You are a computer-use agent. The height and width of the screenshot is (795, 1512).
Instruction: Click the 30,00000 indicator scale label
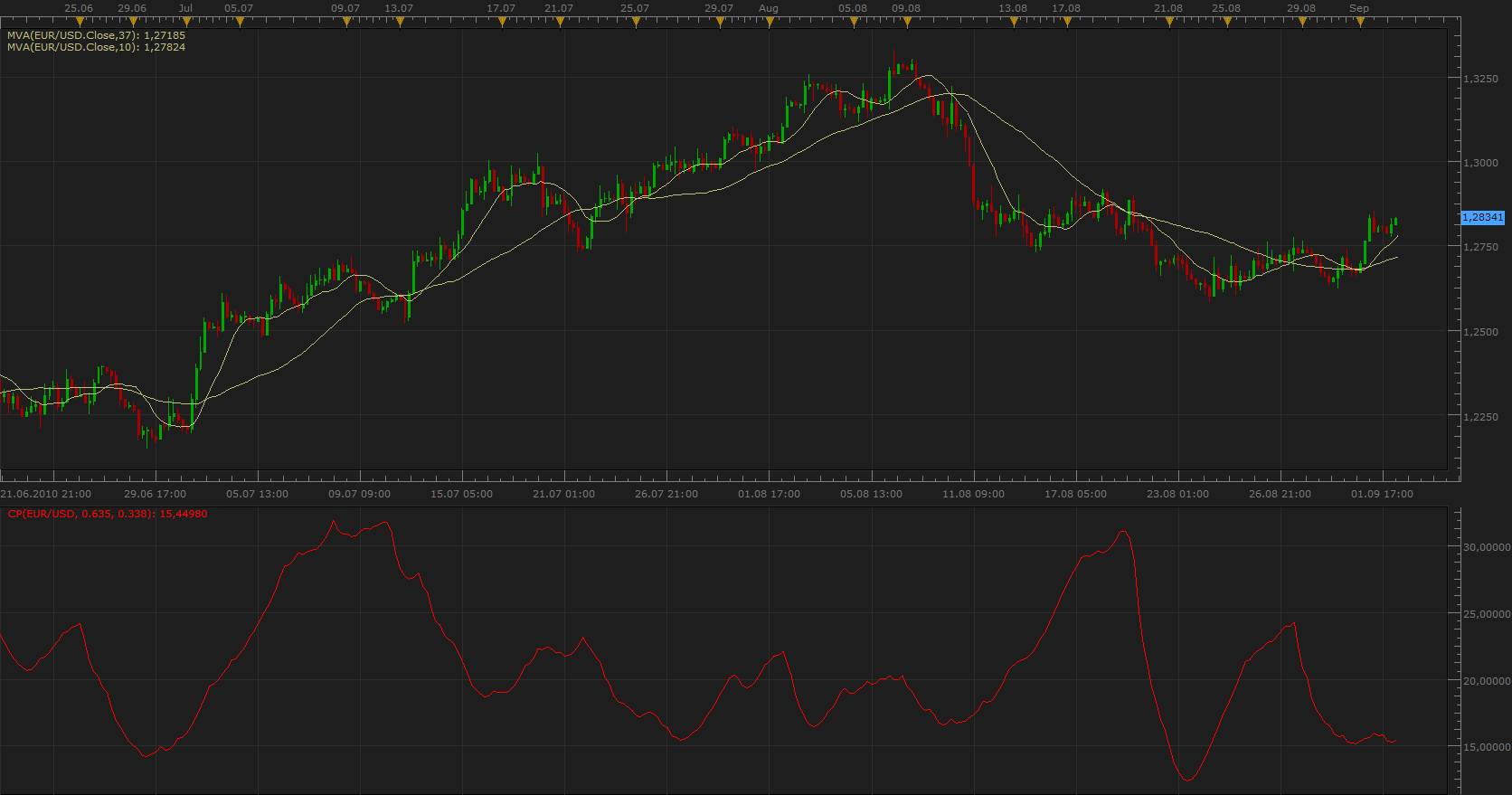click(x=1488, y=547)
